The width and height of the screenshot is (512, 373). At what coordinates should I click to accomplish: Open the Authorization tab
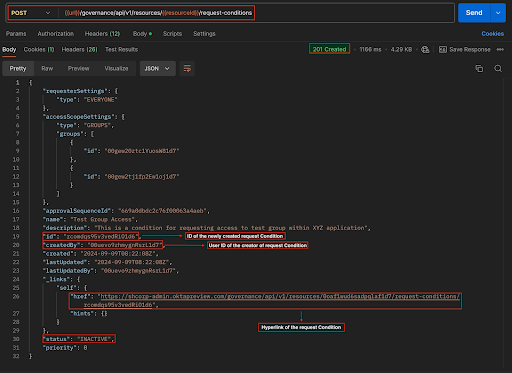[56, 34]
